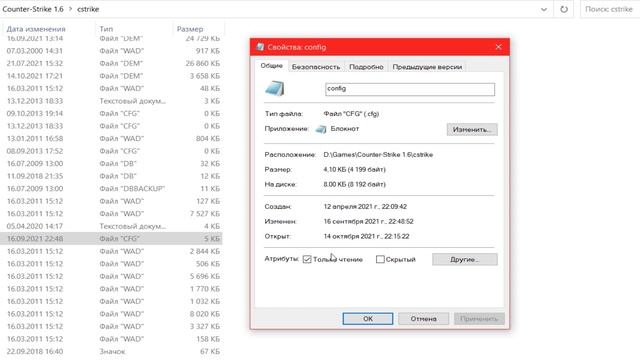This screenshot has width=640, height=360.
Task: Select the 32 КБ DB file row
Action: pos(111,164)
